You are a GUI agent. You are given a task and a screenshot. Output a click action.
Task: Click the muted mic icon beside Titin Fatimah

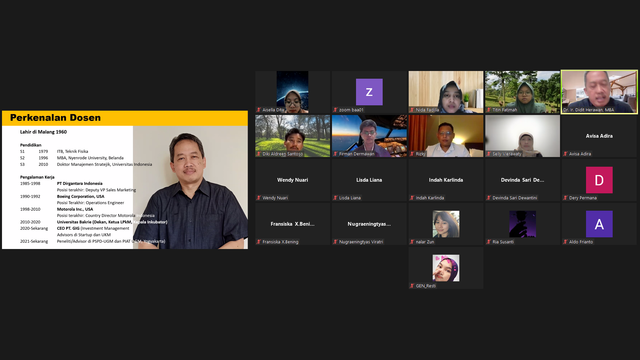coord(489,110)
